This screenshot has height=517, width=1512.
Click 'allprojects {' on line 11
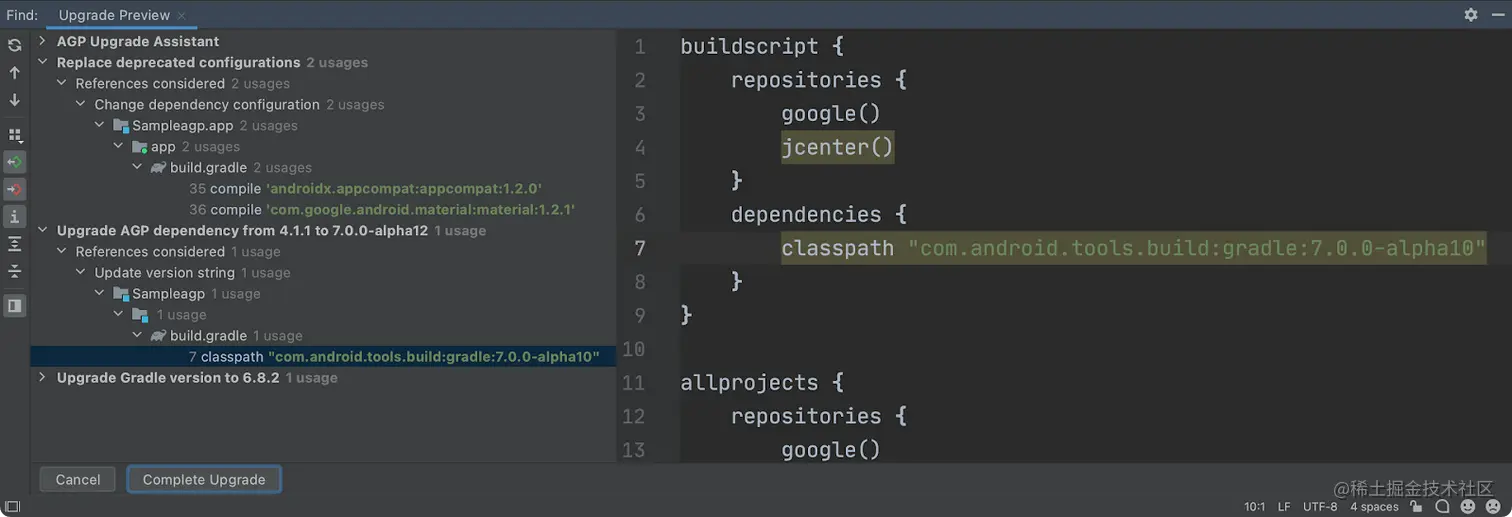(x=762, y=383)
